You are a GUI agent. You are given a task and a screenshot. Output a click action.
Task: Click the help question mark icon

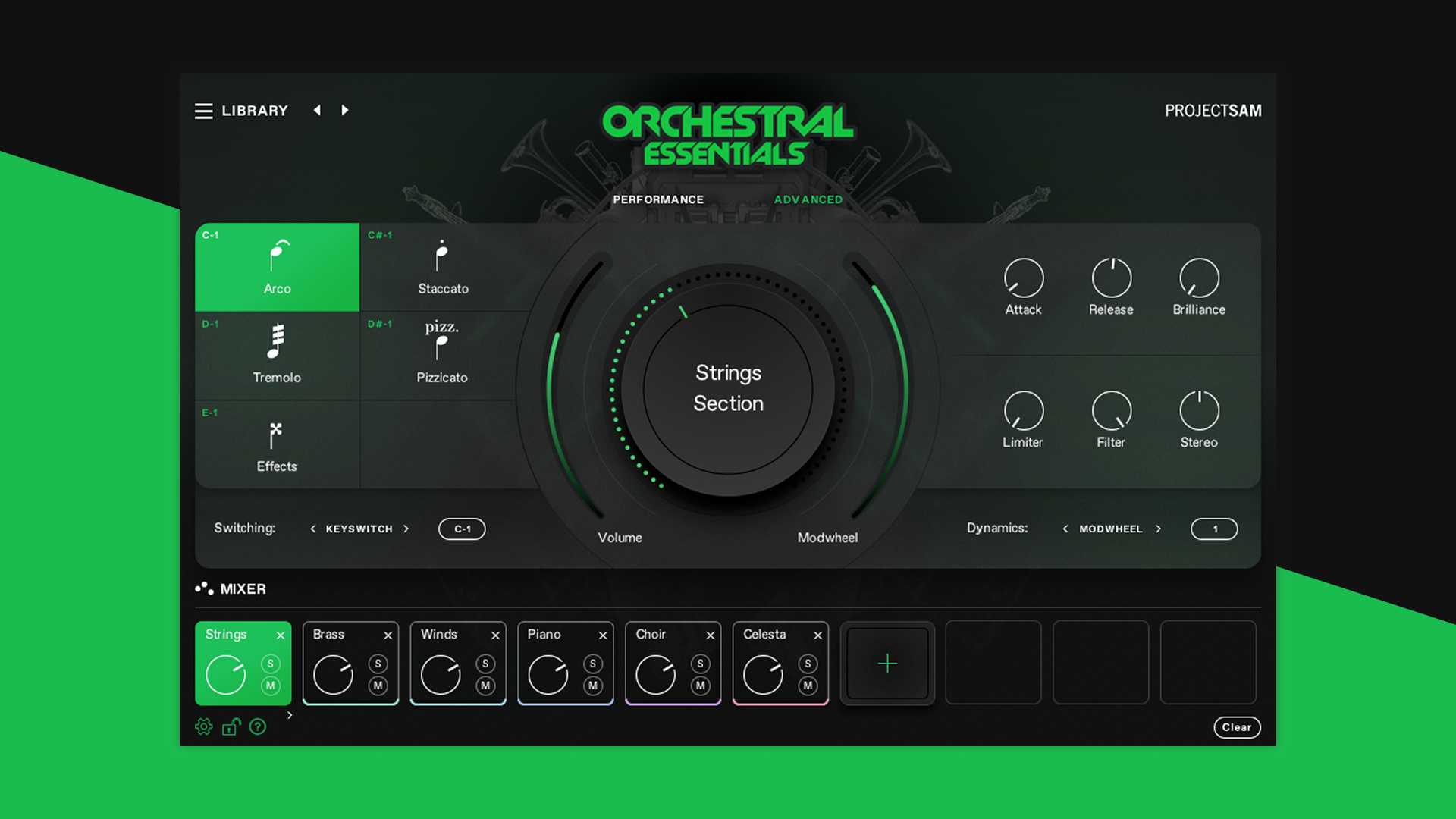coord(258,726)
